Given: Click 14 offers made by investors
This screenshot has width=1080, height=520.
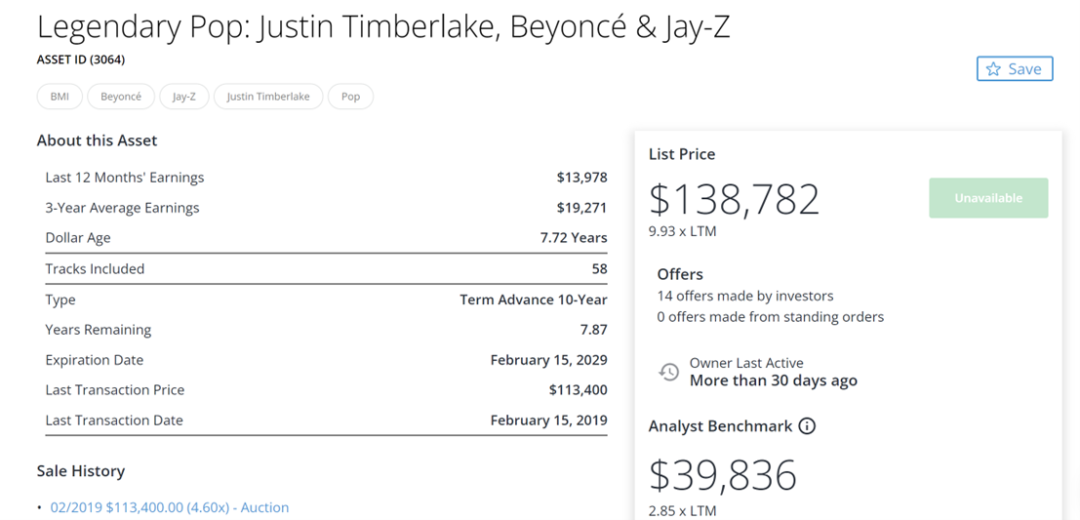Looking at the screenshot, I should (745, 296).
